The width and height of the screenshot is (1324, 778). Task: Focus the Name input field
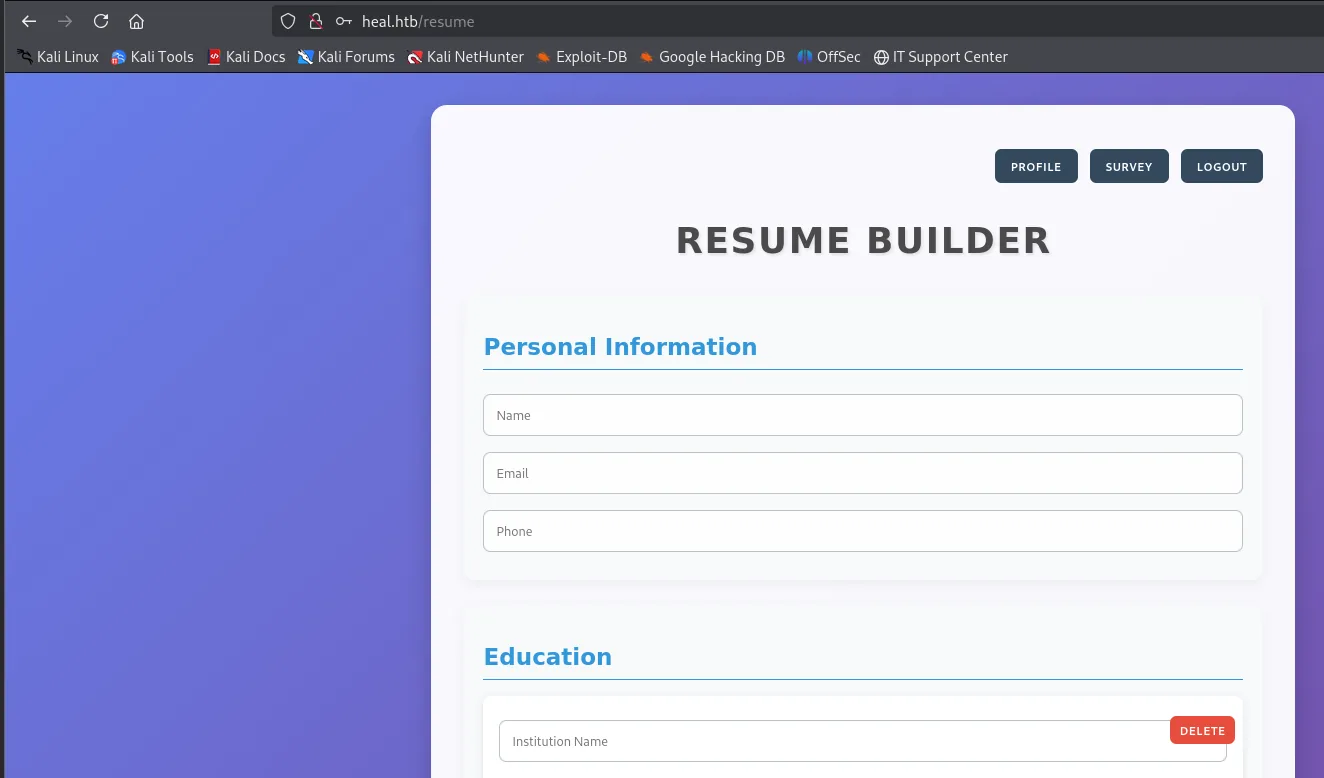pos(862,415)
